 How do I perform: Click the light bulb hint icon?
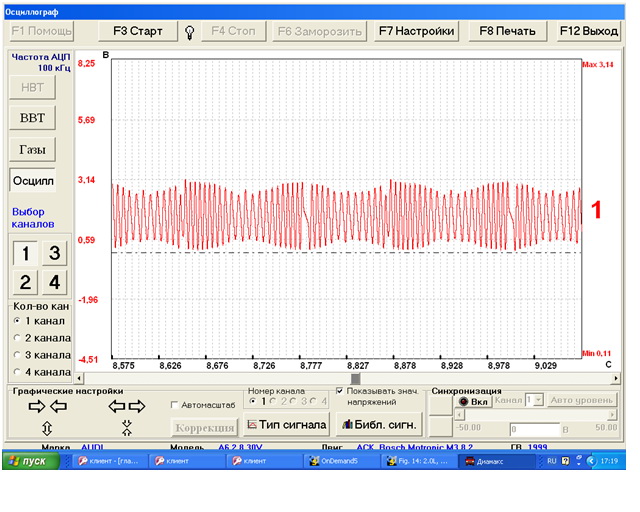pos(189,32)
